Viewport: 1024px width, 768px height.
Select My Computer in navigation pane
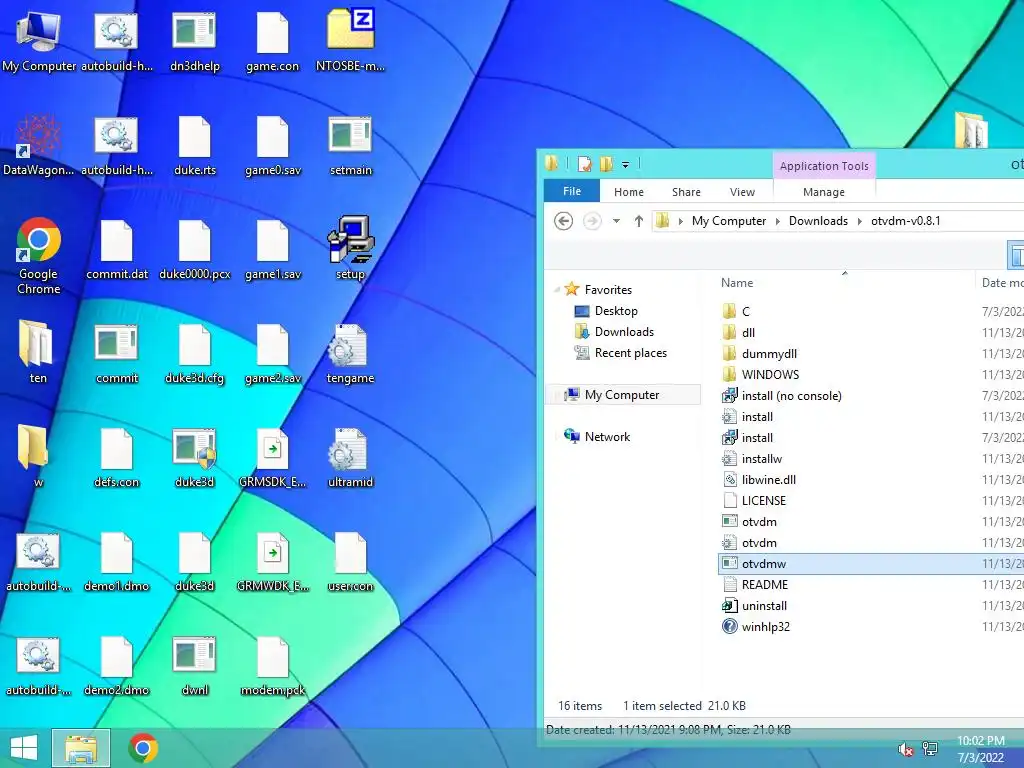pos(623,394)
